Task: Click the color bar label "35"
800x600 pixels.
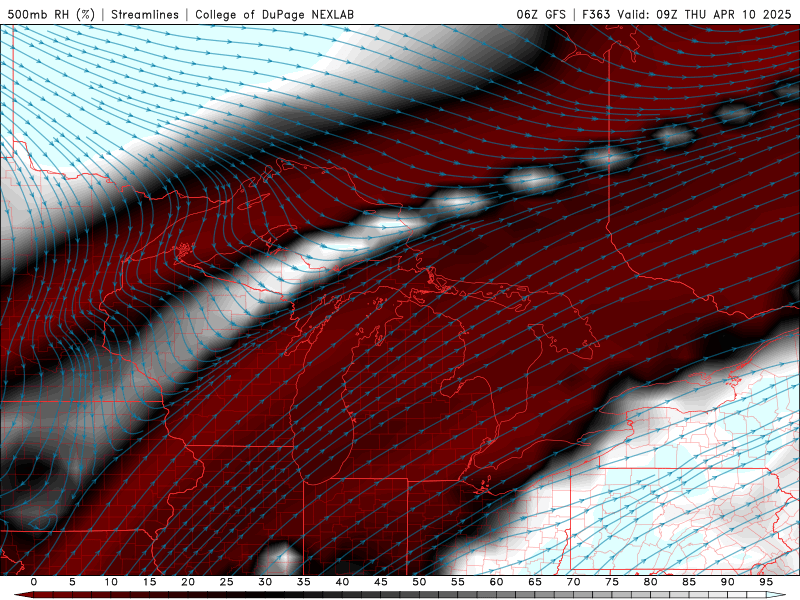Action: point(304,582)
